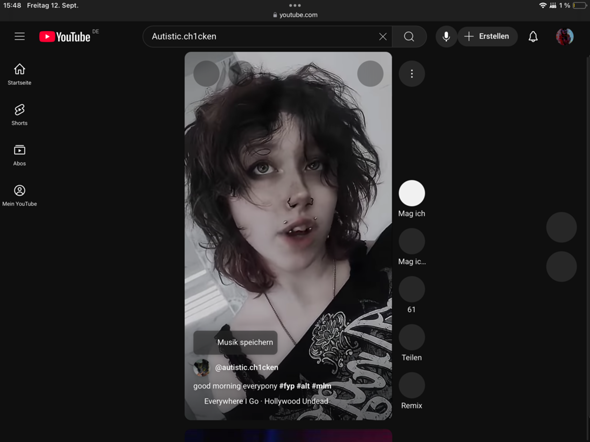Image resolution: width=590 pixels, height=442 pixels.
Task: Open the @autistic.ch1cken channel link
Action: pos(246,368)
